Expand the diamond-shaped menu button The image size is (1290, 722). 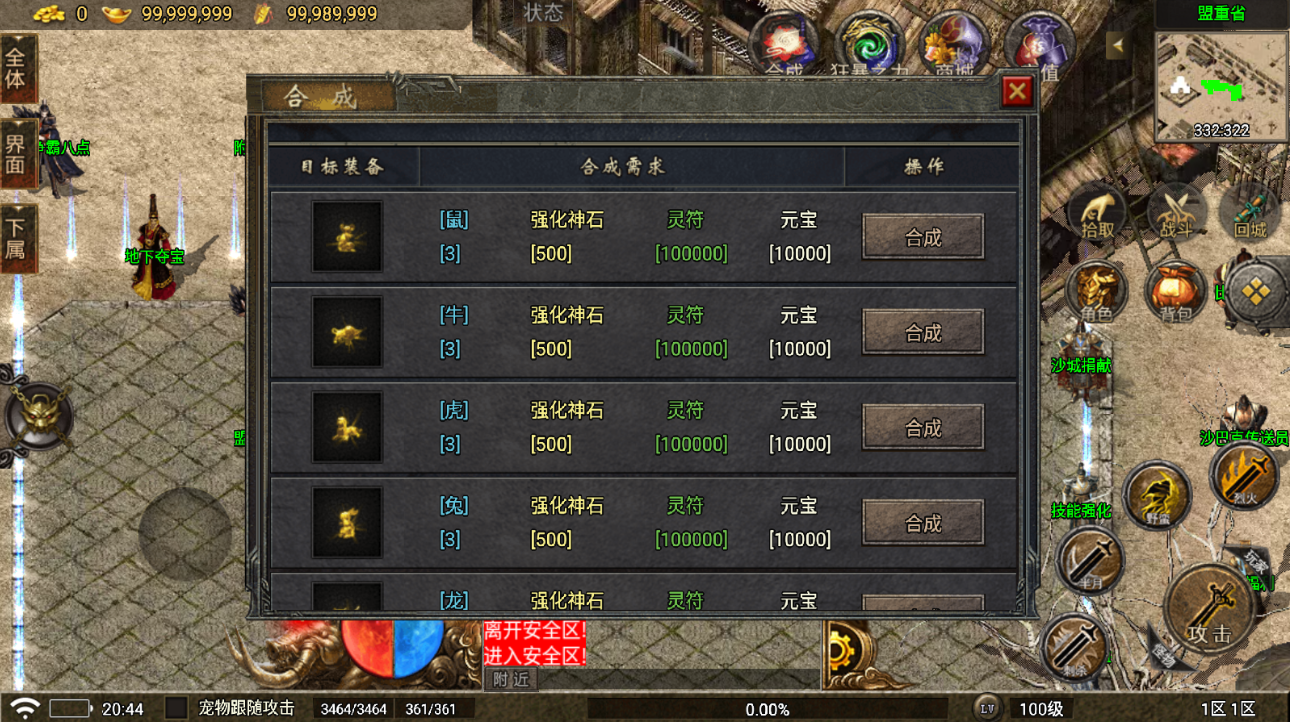point(1256,292)
